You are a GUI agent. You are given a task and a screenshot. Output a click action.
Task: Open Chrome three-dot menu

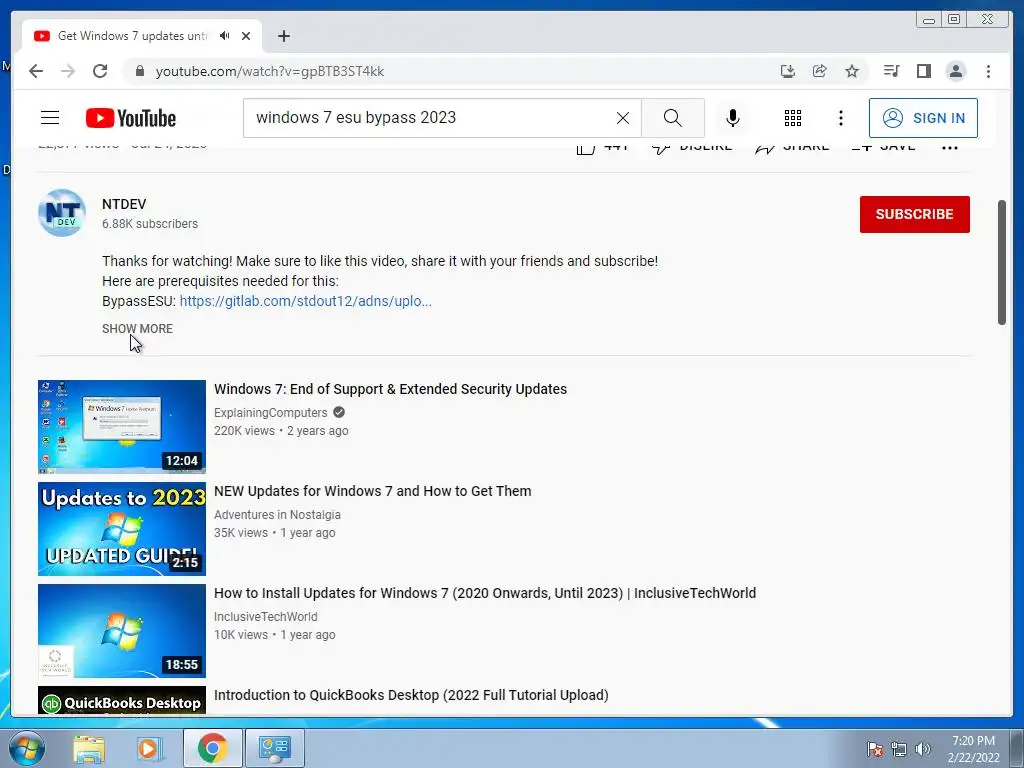988,71
